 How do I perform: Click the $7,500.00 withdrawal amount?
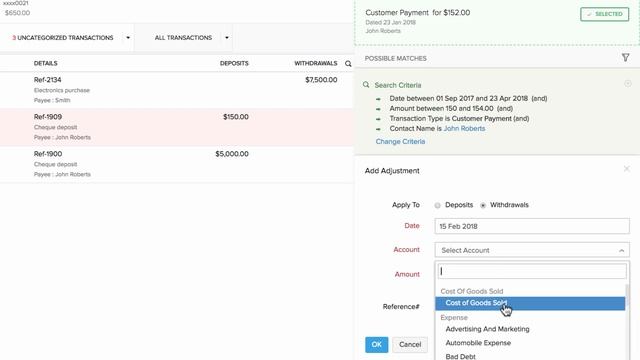coord(321,80)
